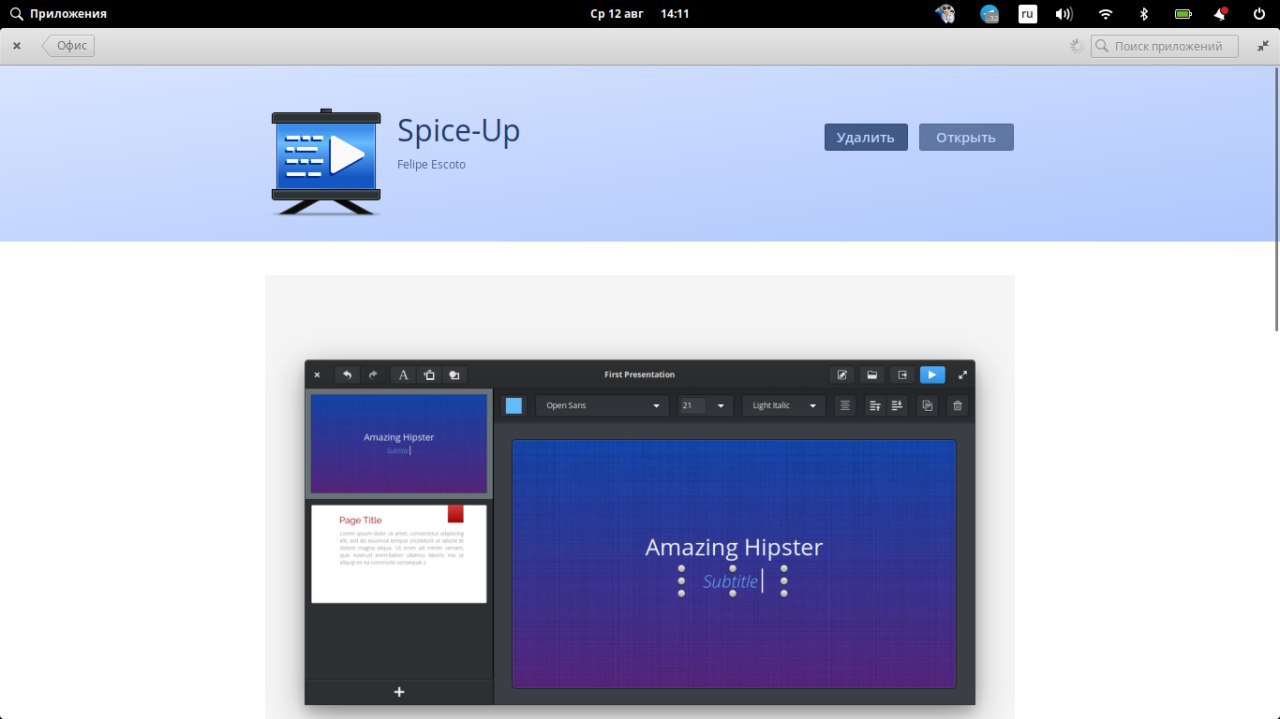Click the blue play presentation button in preview
The image size is (1280, 719).
pyautogui.click(x=932, y=375)
